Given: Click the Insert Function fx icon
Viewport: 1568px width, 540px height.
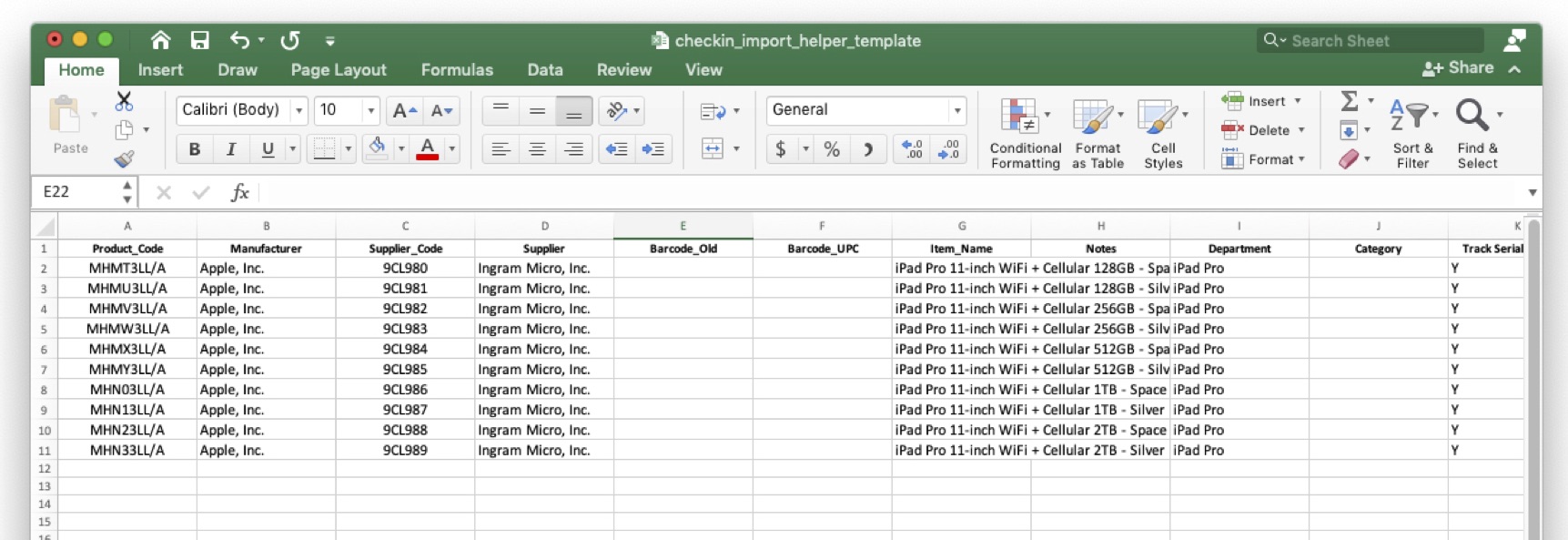Looking at the screenshot, I should (239, 192).
